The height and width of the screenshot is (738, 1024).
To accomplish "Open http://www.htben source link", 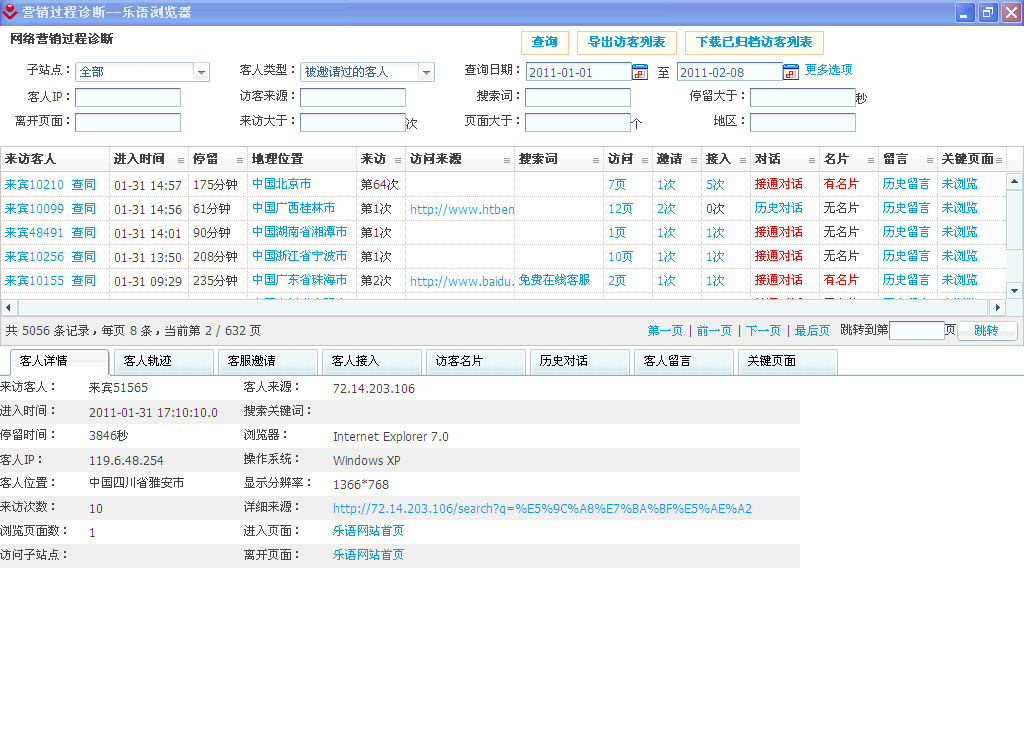I will pyautogui.click(x=462, y=210).
